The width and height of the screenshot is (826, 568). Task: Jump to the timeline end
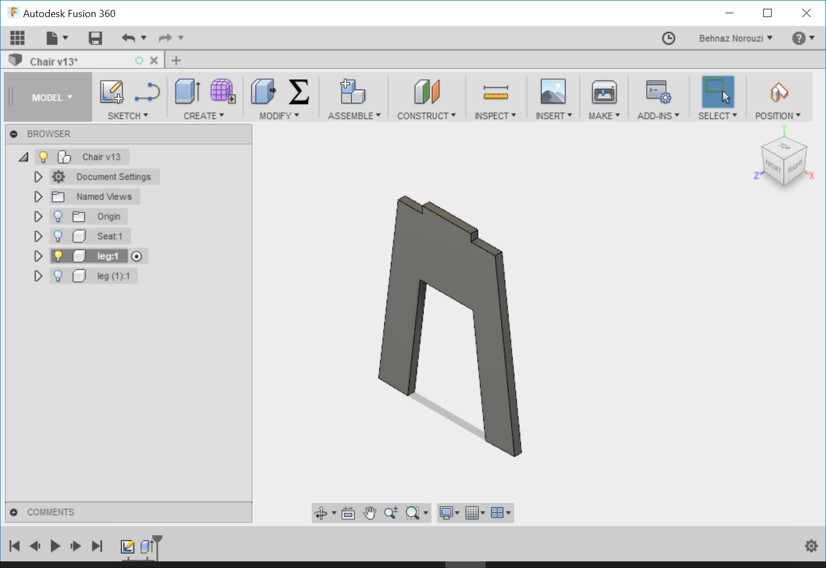[97, 546]
